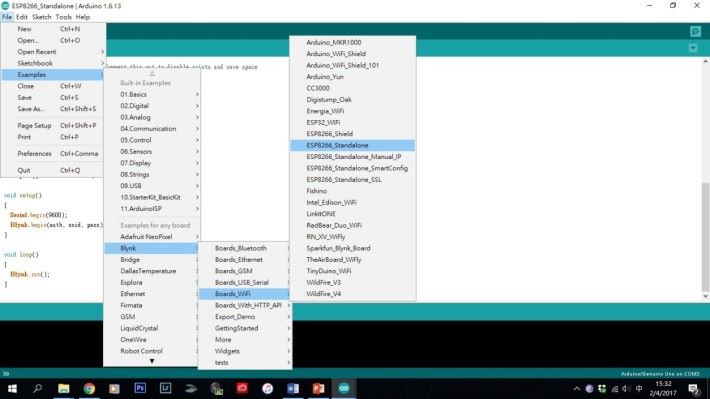Image resolution: width=710 pixels, height=399 pixels.
Task: Choose Quit from File menu
Action: pyautogui.click(x=53, y=170)
